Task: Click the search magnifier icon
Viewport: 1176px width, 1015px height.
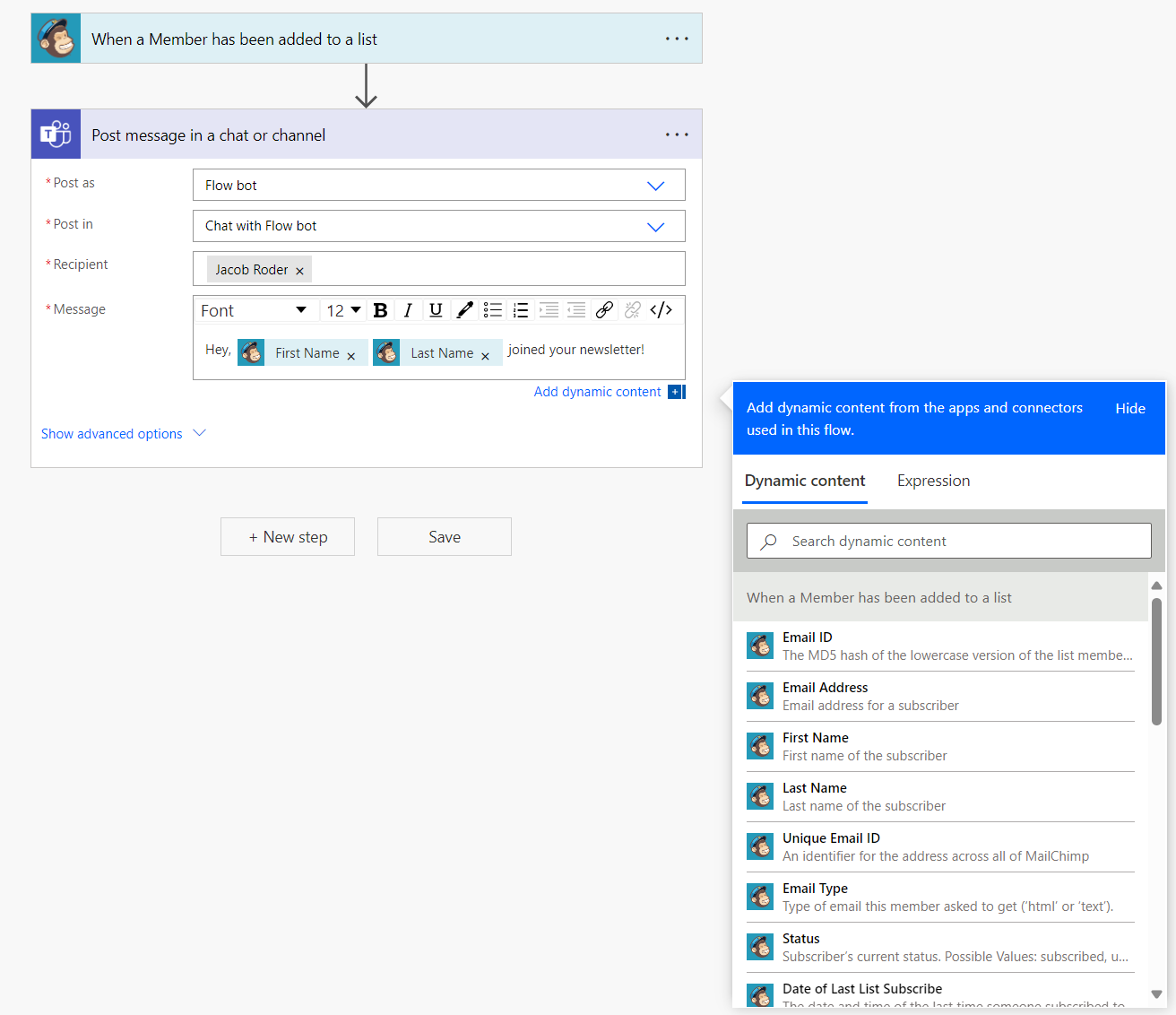Action: click(x=768, y=542)
